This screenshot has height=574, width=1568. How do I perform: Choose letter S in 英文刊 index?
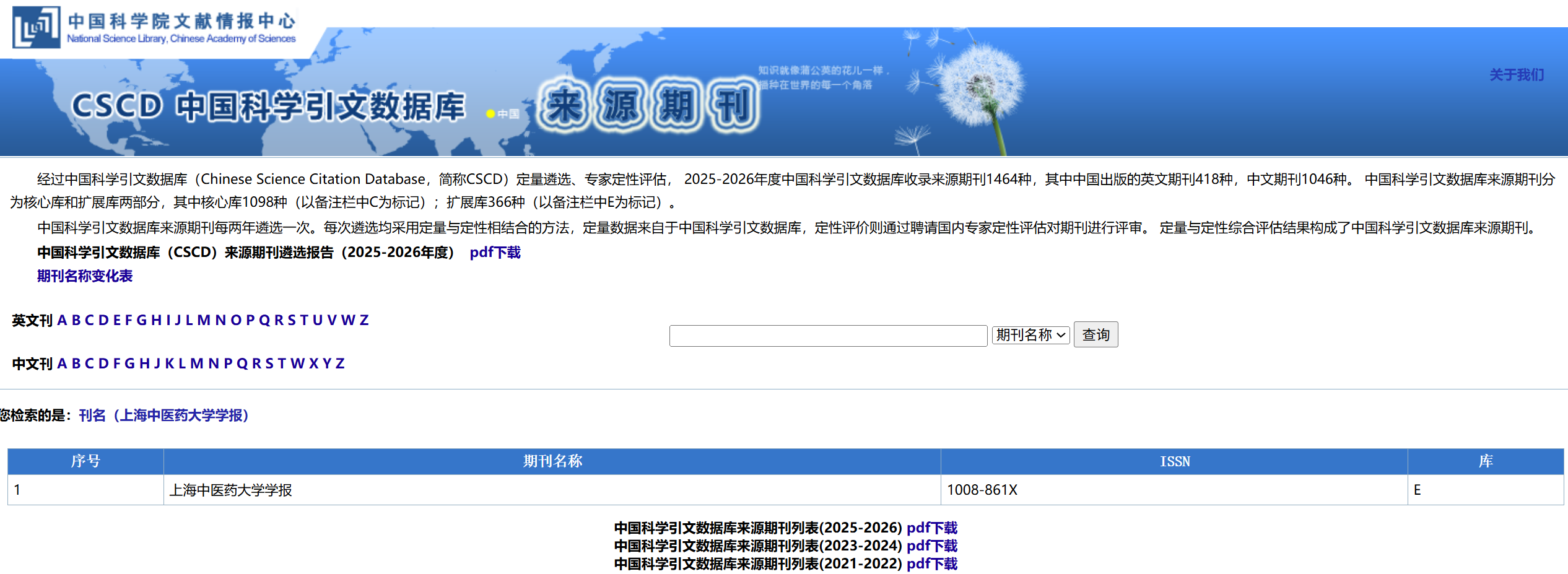click(x=292, y=320)
